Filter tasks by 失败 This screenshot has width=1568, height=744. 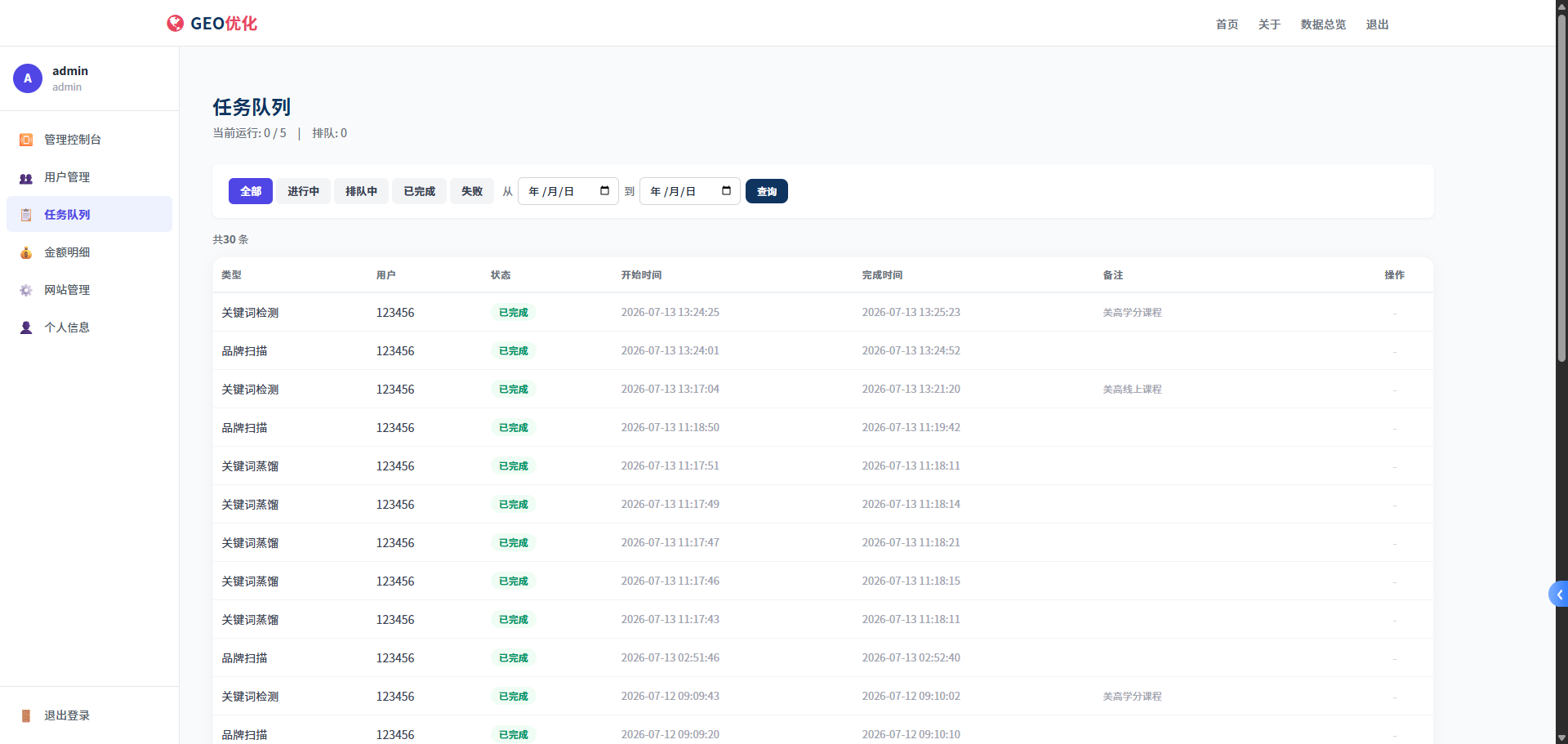tap(472, 191)
